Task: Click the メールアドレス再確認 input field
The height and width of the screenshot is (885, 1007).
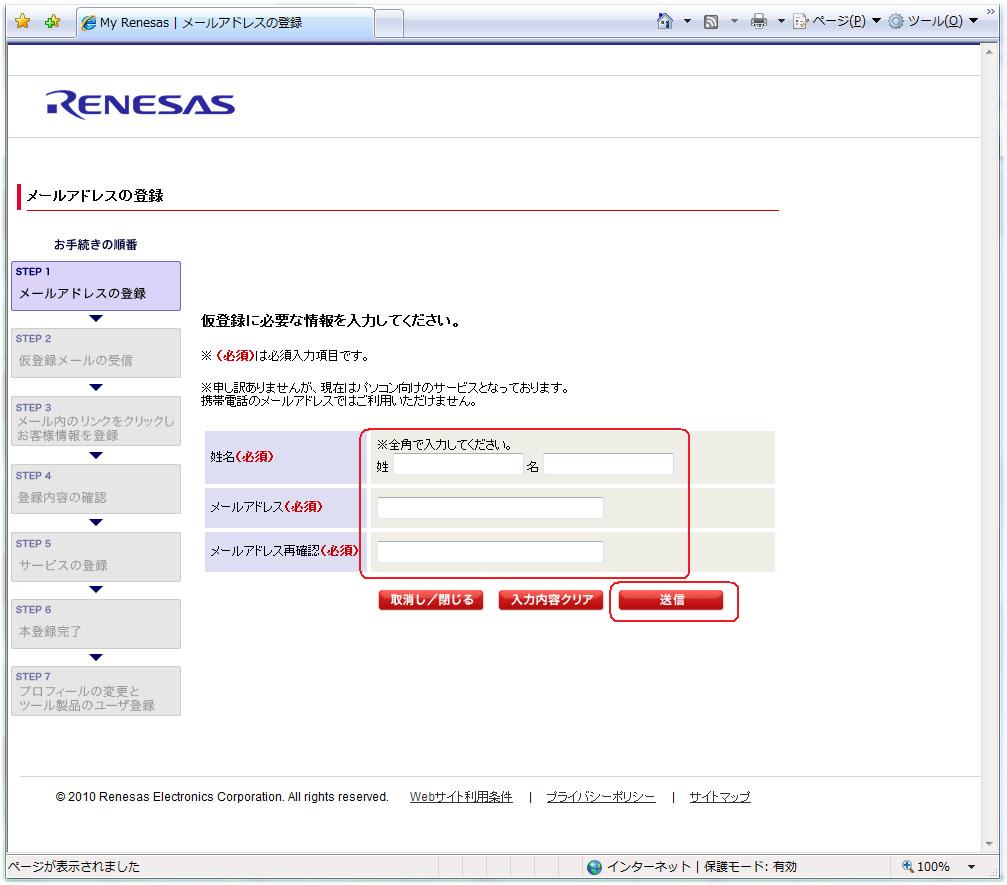Action: coord(490,552)
